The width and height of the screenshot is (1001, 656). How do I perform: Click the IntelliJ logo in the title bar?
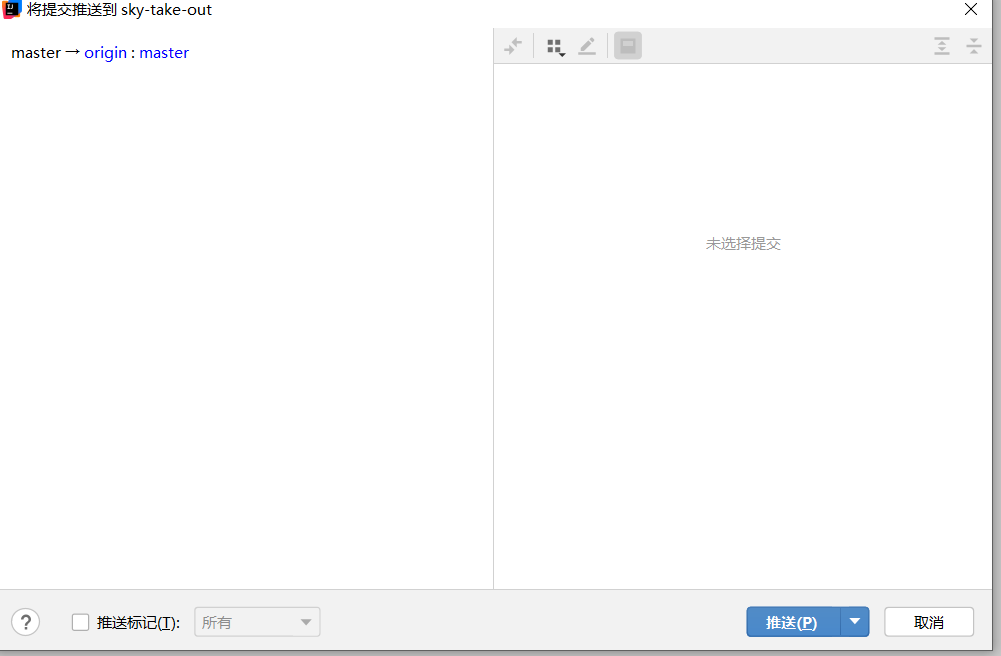[x=11, y=10]
